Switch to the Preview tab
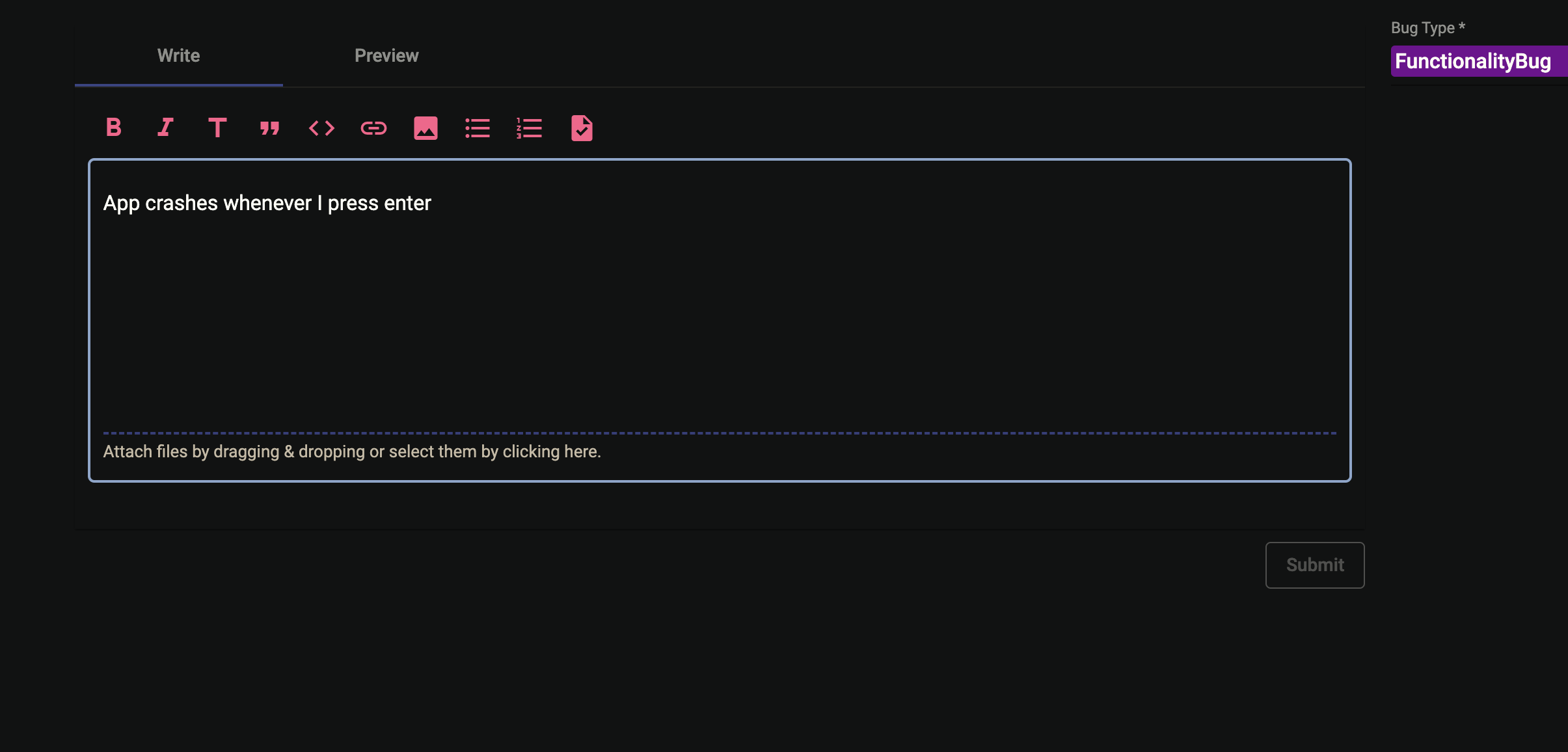Image resolution: width=1568 pixels, height=752 pixels. 386,56
